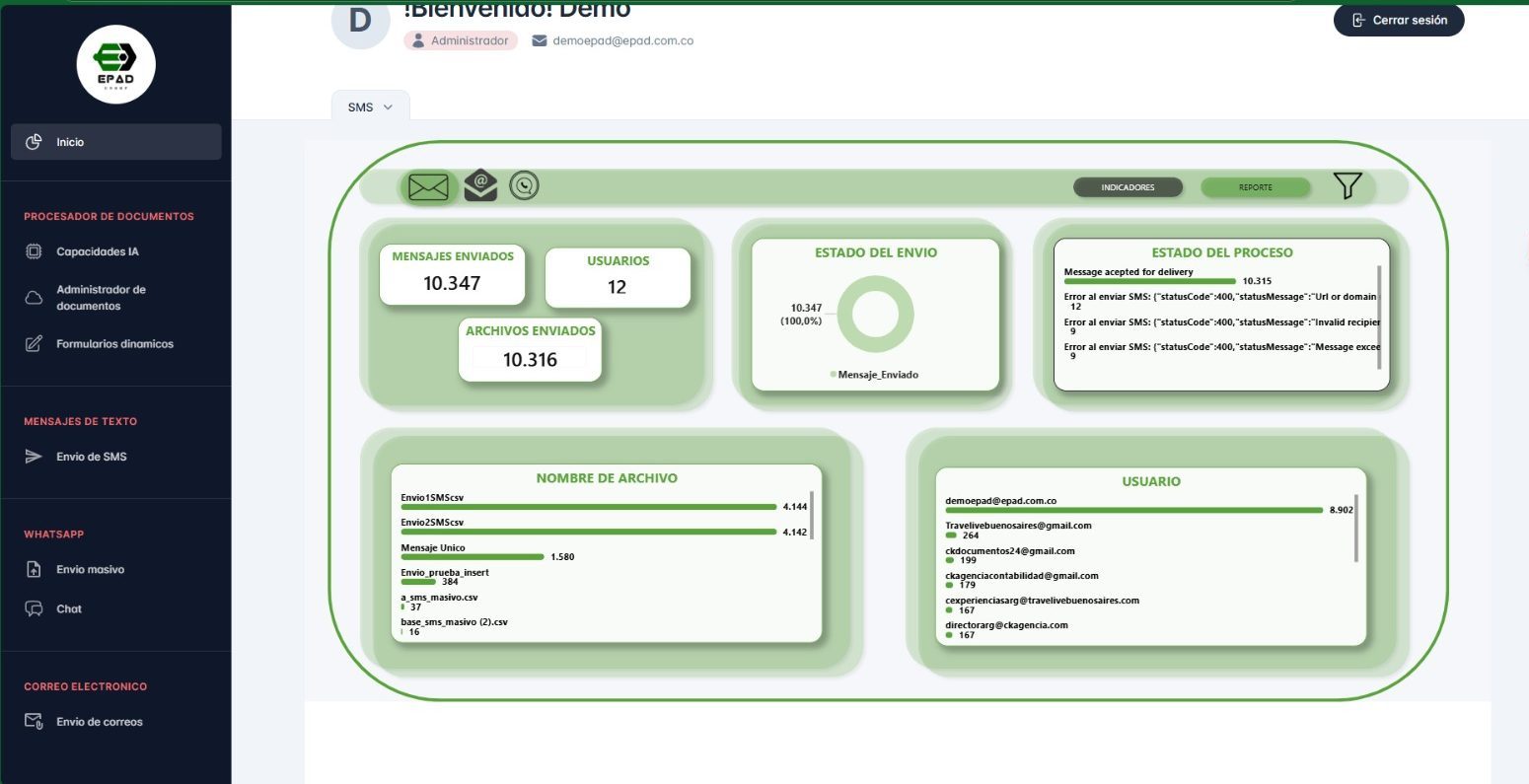Click the SMS envelope icon in dashboard toolbar
The height and width of the screenshot is (784, 1529).
click(428, 187)
